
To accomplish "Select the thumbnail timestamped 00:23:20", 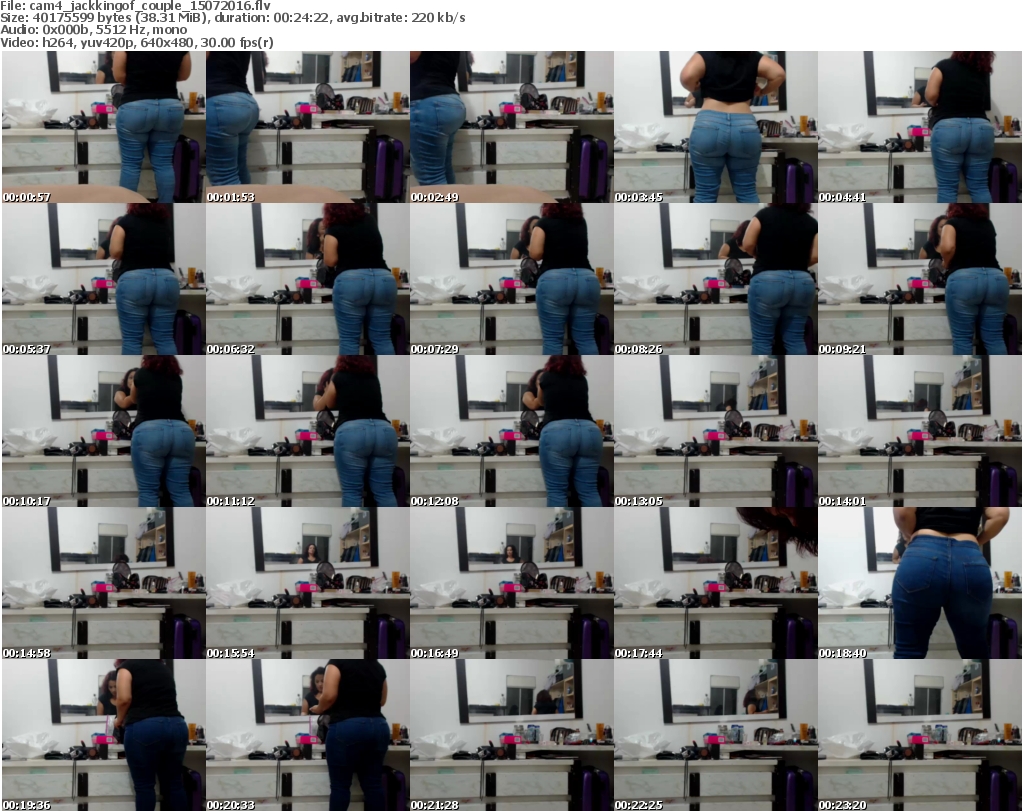I will coord(920,735).
